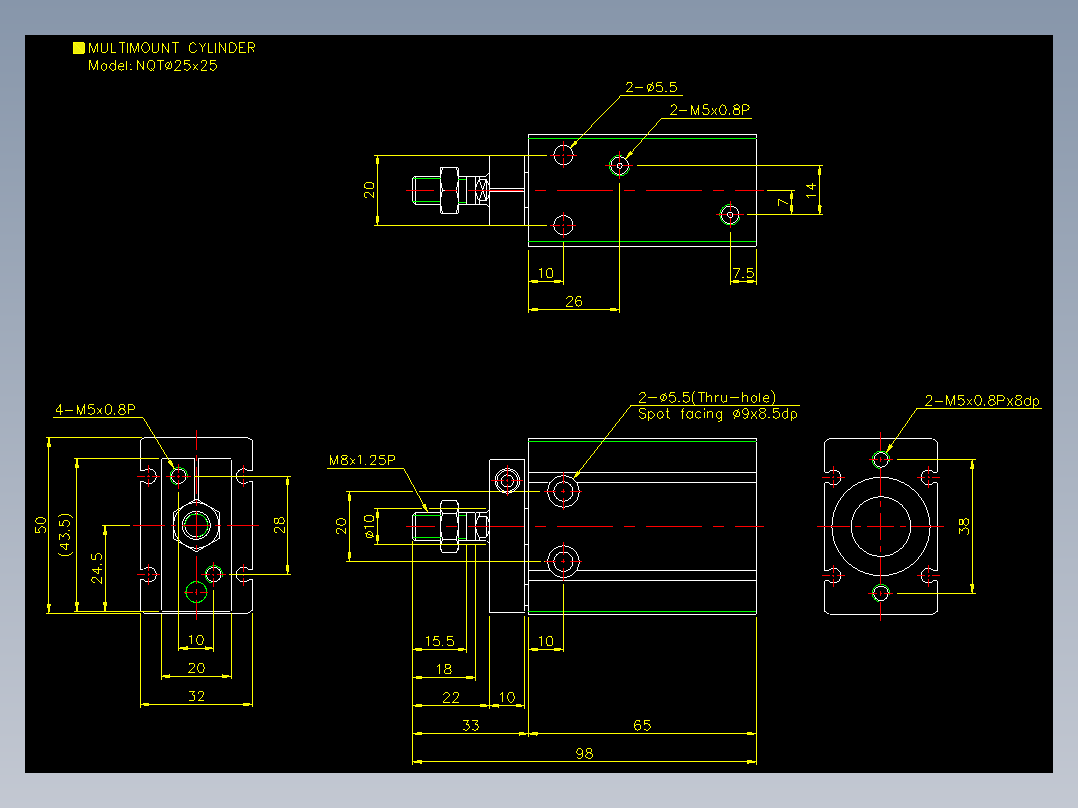Screen dimensions: 1078x808
Task: Click the ø10 rod diameter dimension
Action: 369,526
